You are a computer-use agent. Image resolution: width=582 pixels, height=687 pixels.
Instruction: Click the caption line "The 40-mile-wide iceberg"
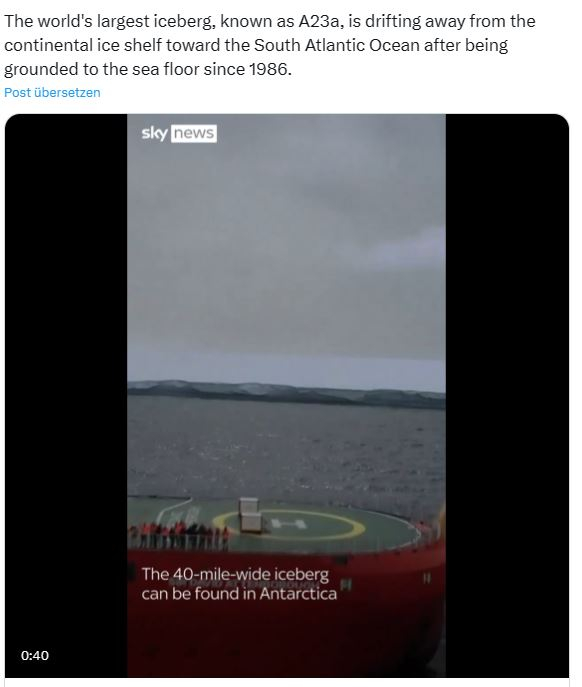[x=235, y=574]
